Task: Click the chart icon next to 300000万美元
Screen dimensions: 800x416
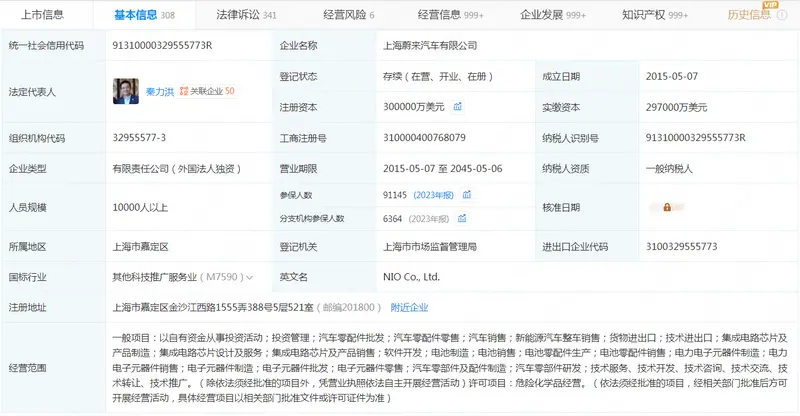Action: (x=458, y=107)
